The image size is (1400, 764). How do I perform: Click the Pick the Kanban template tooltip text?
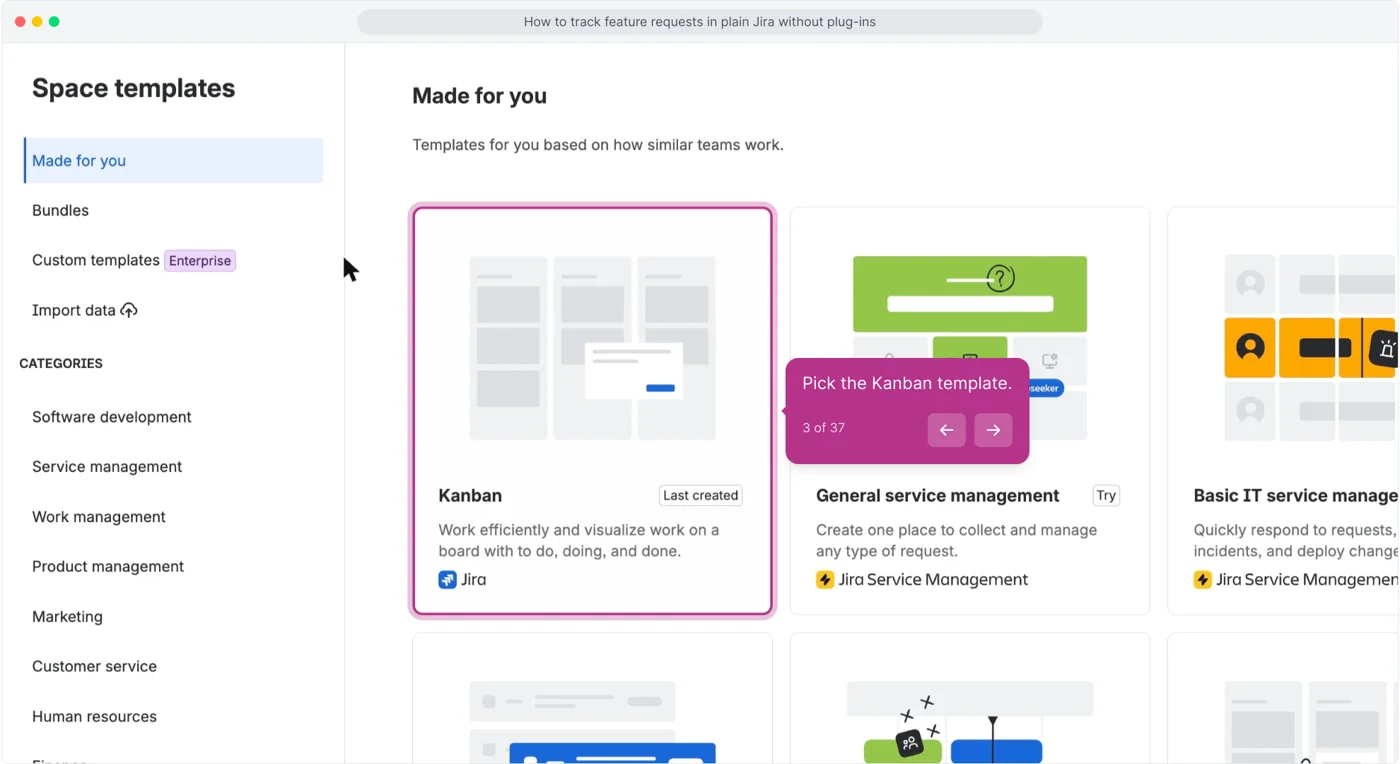click(x=907, y=383)
